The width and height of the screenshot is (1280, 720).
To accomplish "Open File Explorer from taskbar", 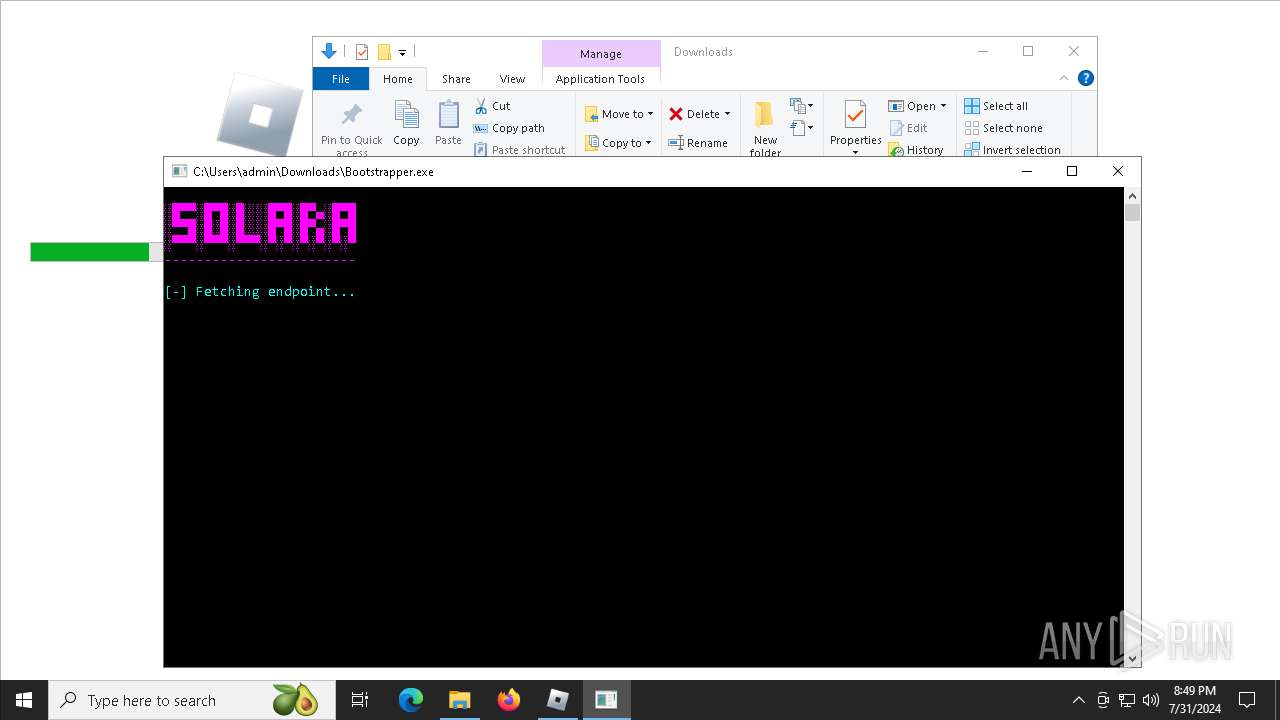I will click(459, 700).
